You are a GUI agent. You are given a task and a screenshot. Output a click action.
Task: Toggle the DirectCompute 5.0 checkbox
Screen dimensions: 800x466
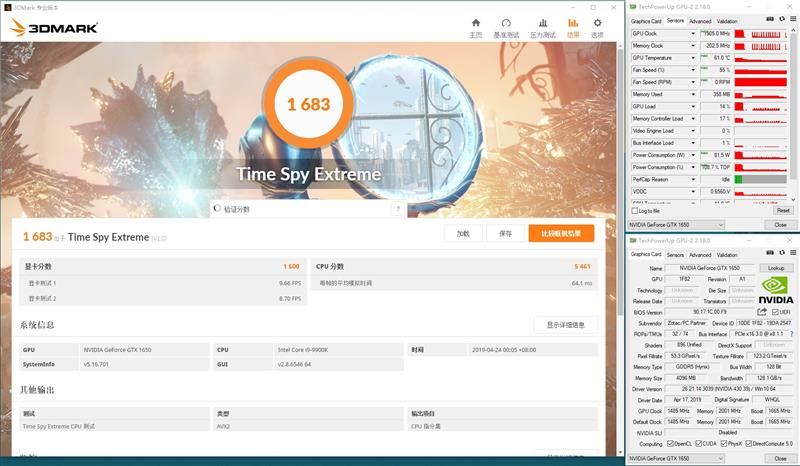pyautogui.click(x=748, y=444)
